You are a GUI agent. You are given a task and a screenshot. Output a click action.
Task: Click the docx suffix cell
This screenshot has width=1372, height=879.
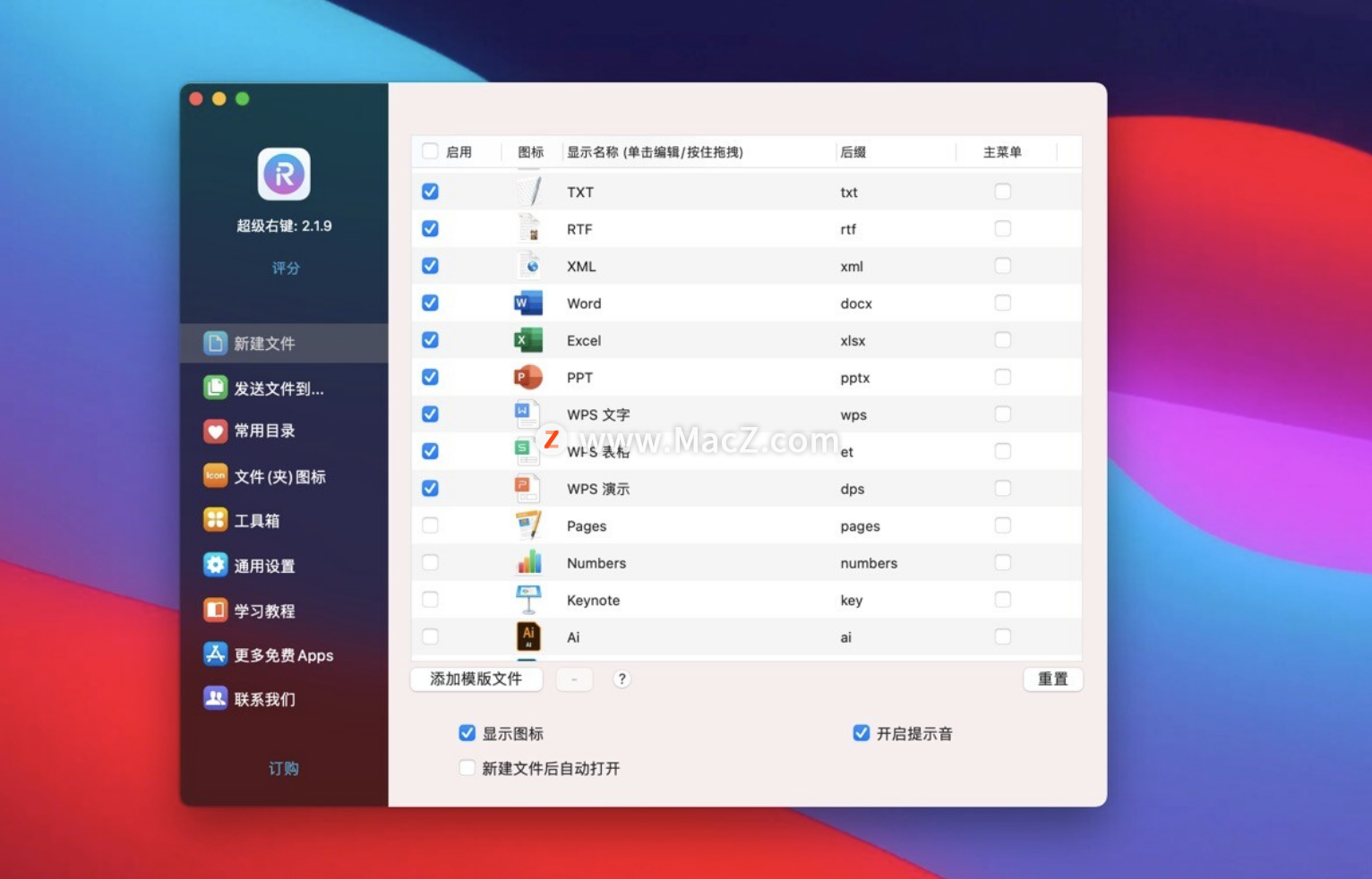tap(856, 303)
